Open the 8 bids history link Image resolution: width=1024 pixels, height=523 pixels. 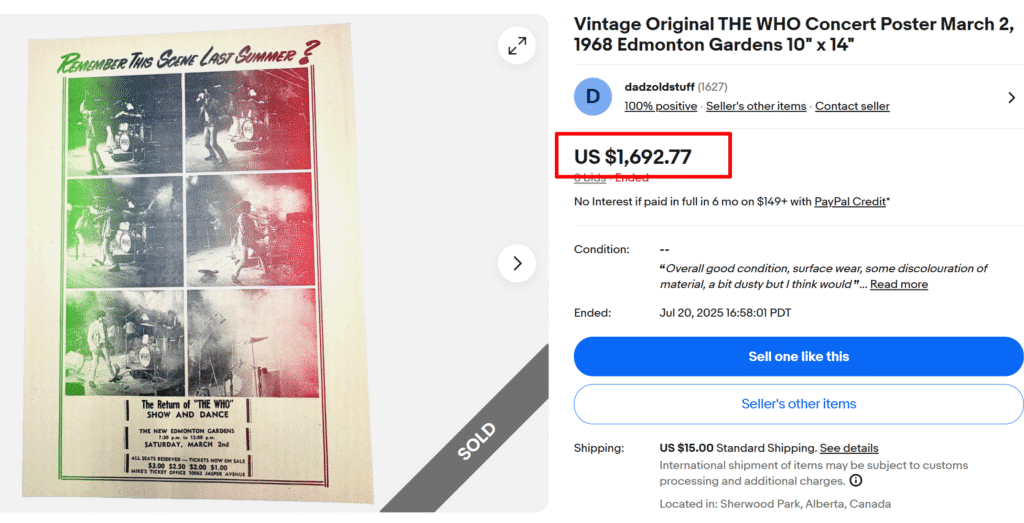(590, 178)
